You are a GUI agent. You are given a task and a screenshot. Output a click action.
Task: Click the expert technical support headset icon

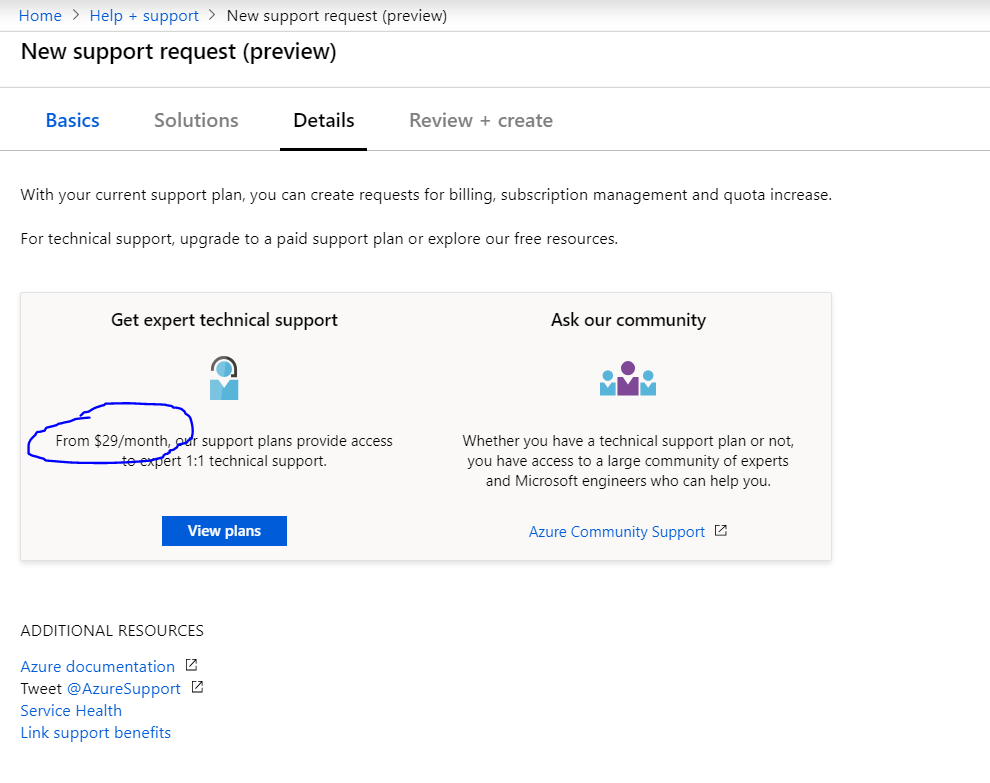pos(224,378)
